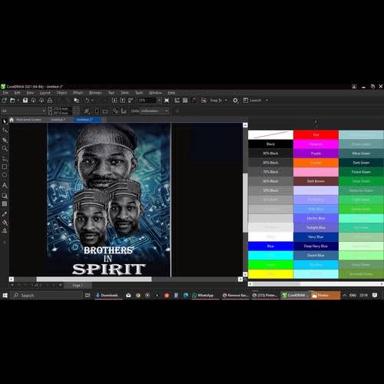The image size is (384, 384).
Task: Select the Ellipse tool
Action: coord(4,175)
